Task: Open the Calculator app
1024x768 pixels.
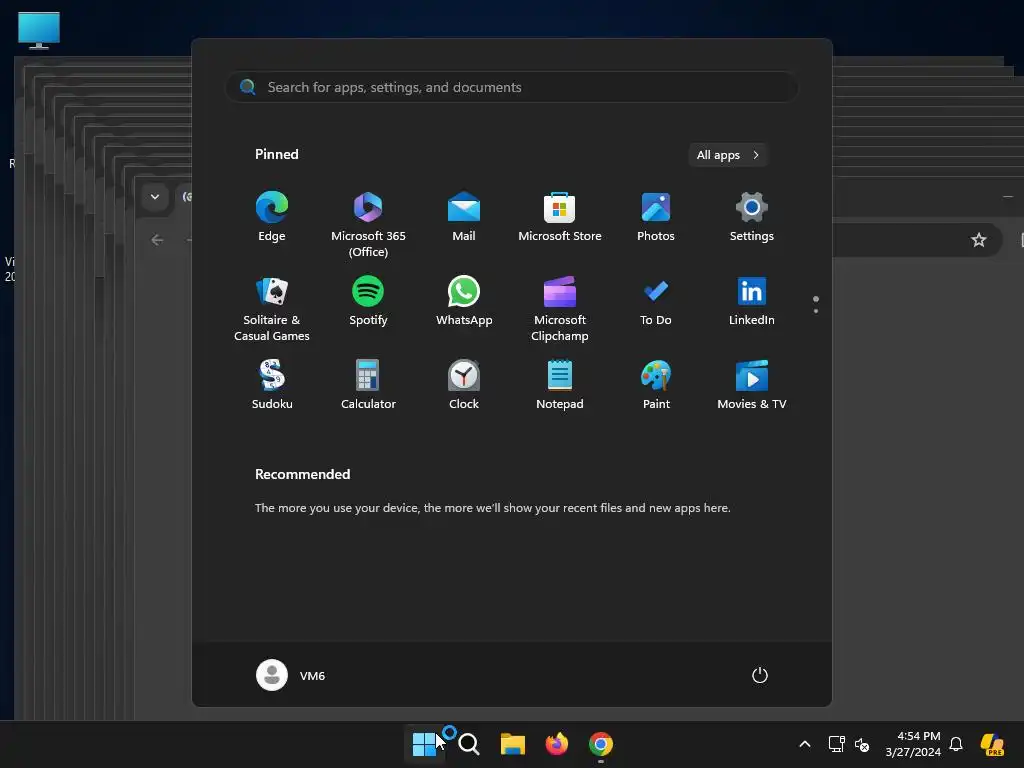Action: coord(368,385)
